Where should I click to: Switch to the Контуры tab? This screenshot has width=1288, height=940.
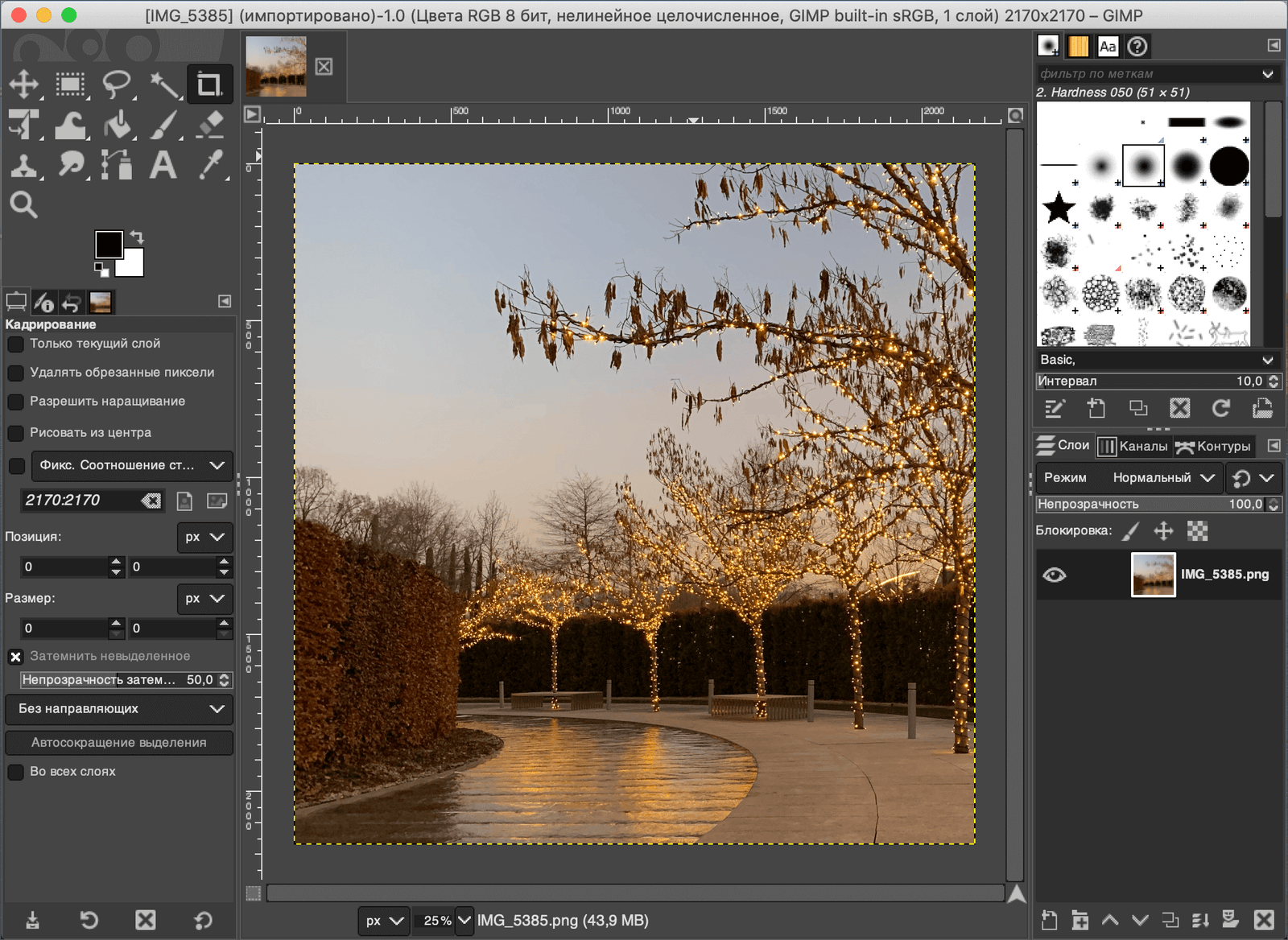(x=1214, y=446)
